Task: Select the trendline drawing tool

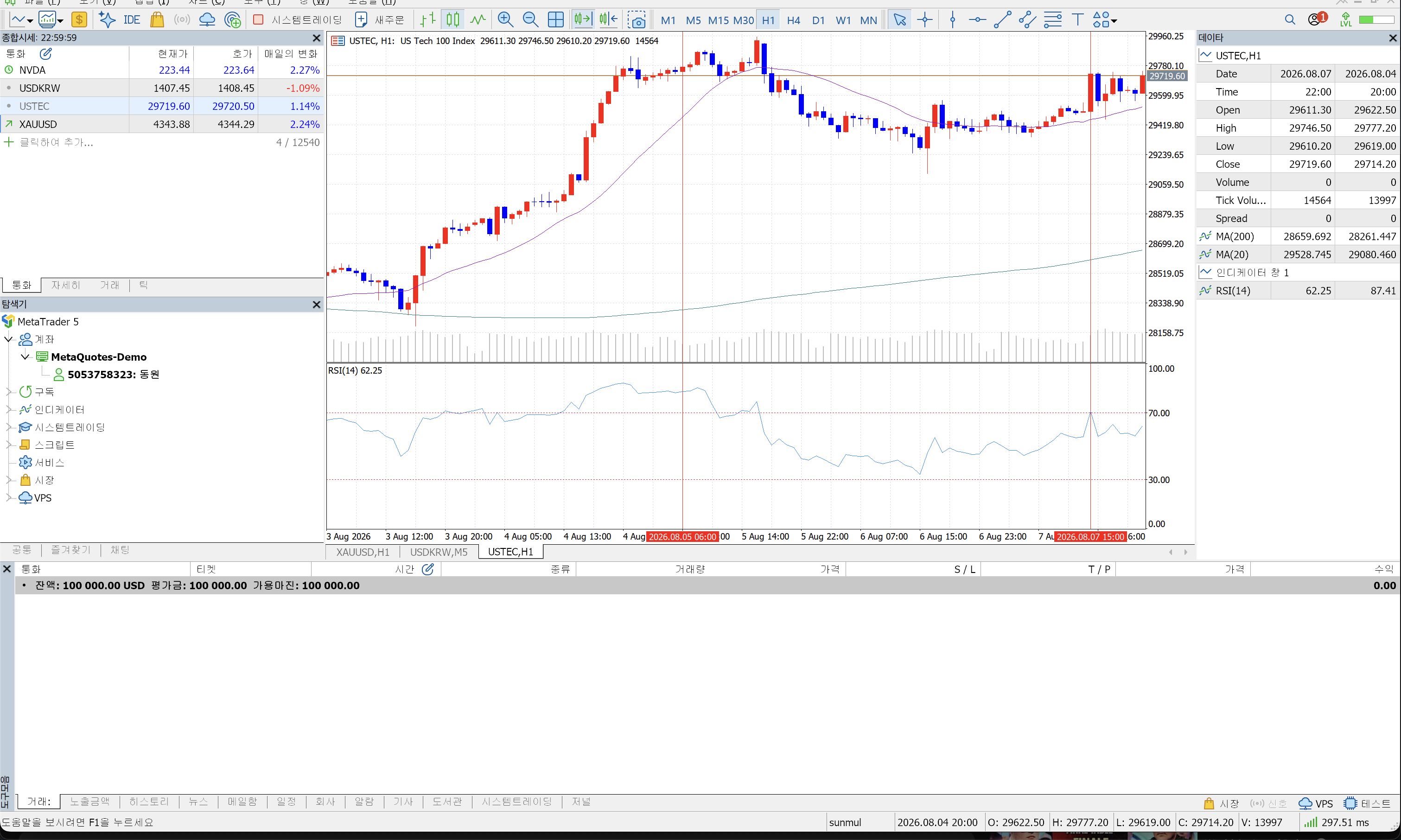Action: click(1002, 20)
